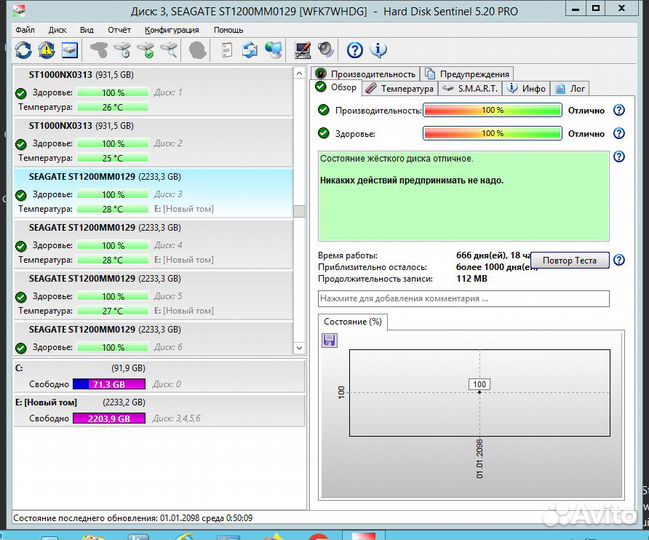
Task: Click the Никаких действий предпринимать не надо text
Action: tap(412, 180)
